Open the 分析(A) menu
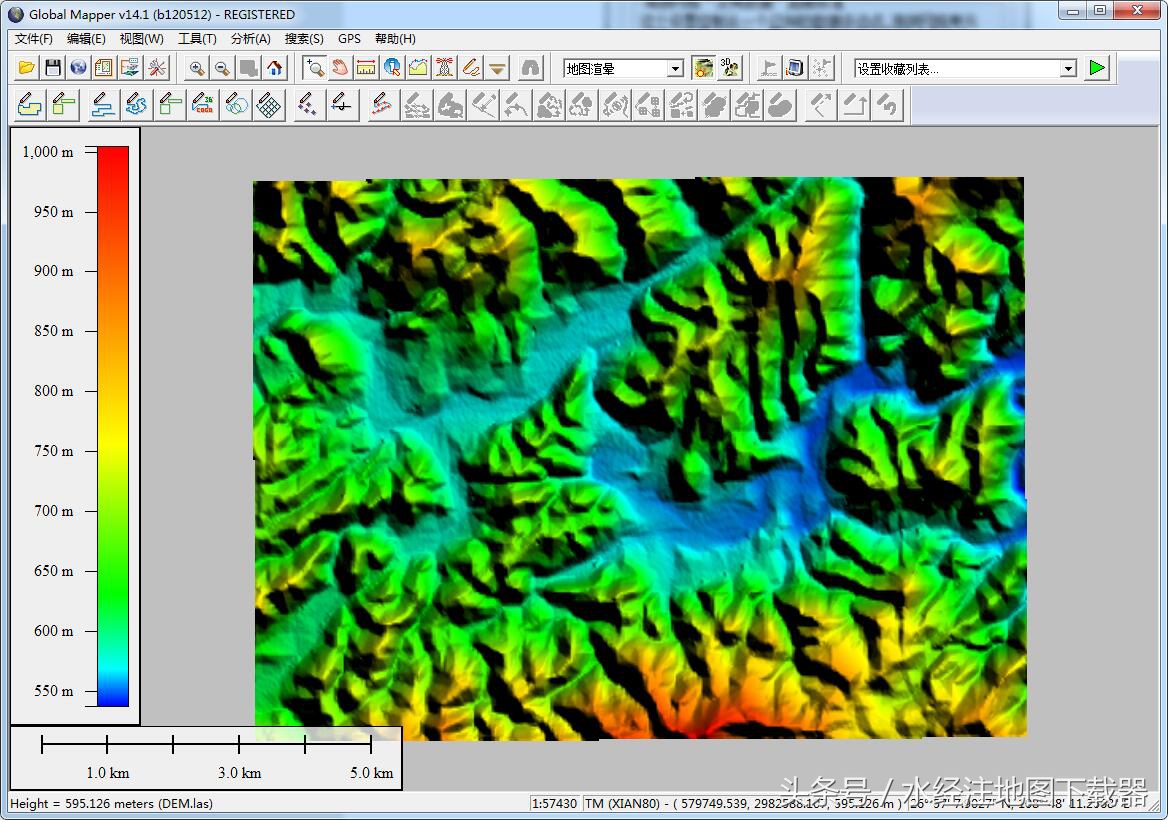1168x820 pixels. click(x=250, y=39)
